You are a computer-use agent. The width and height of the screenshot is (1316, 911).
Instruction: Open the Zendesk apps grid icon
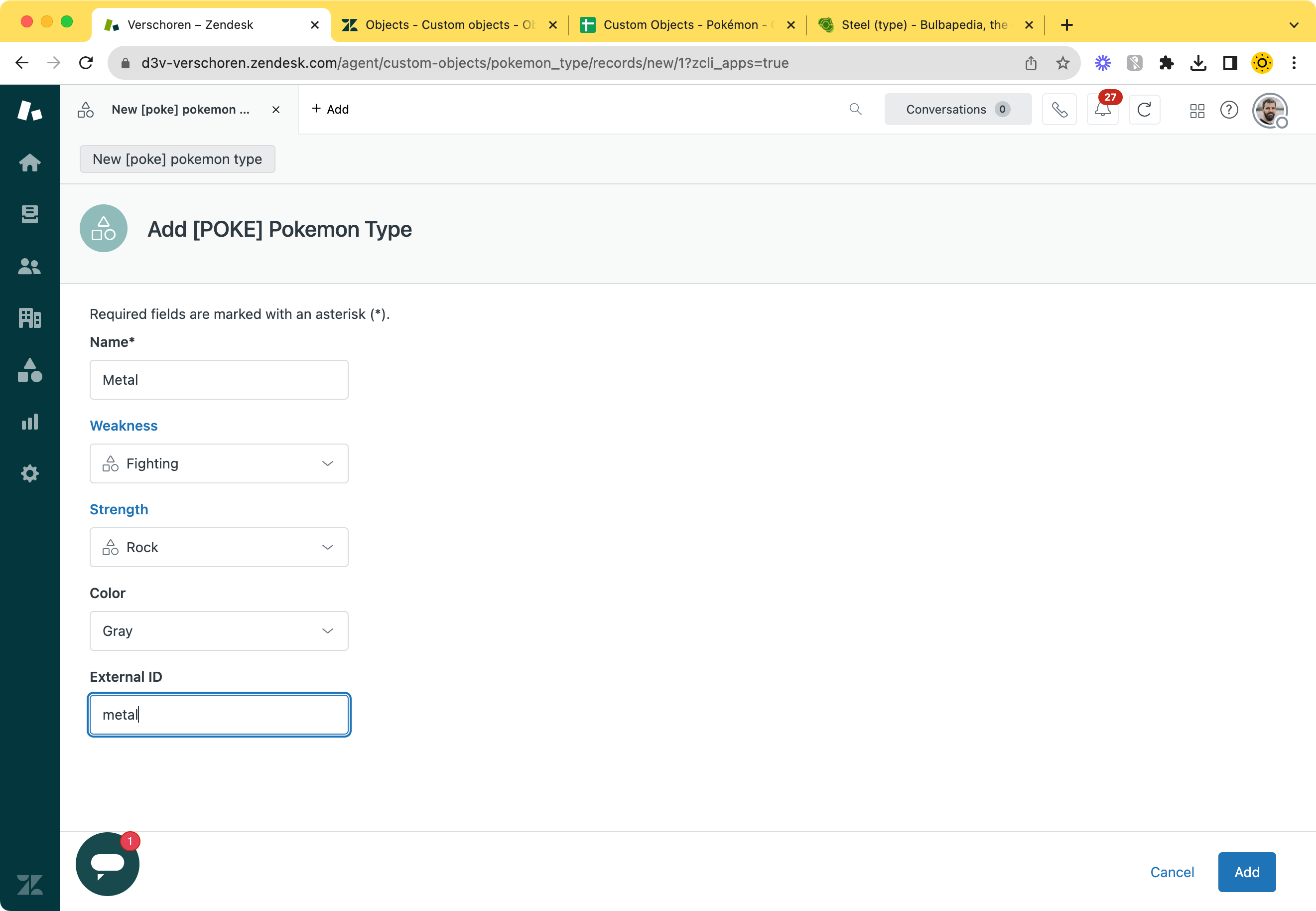(1197, 111)
